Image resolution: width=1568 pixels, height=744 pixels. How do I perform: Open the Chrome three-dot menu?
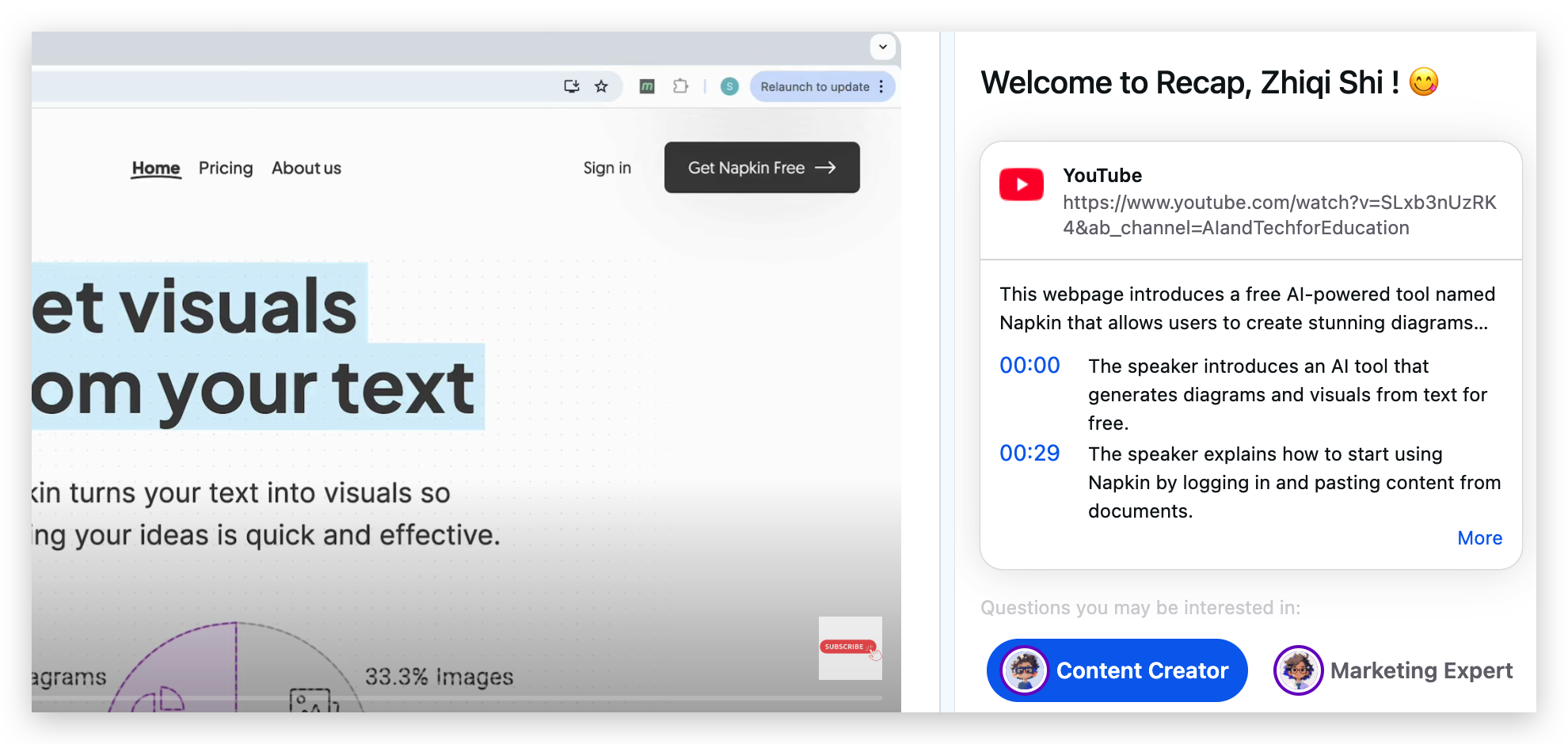pyautogui.click(x=881, y=86)
